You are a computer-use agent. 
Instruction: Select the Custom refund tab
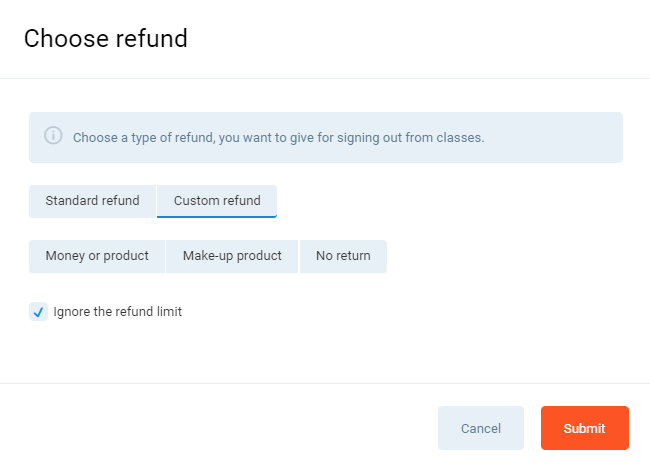click(x=217, y=201)
